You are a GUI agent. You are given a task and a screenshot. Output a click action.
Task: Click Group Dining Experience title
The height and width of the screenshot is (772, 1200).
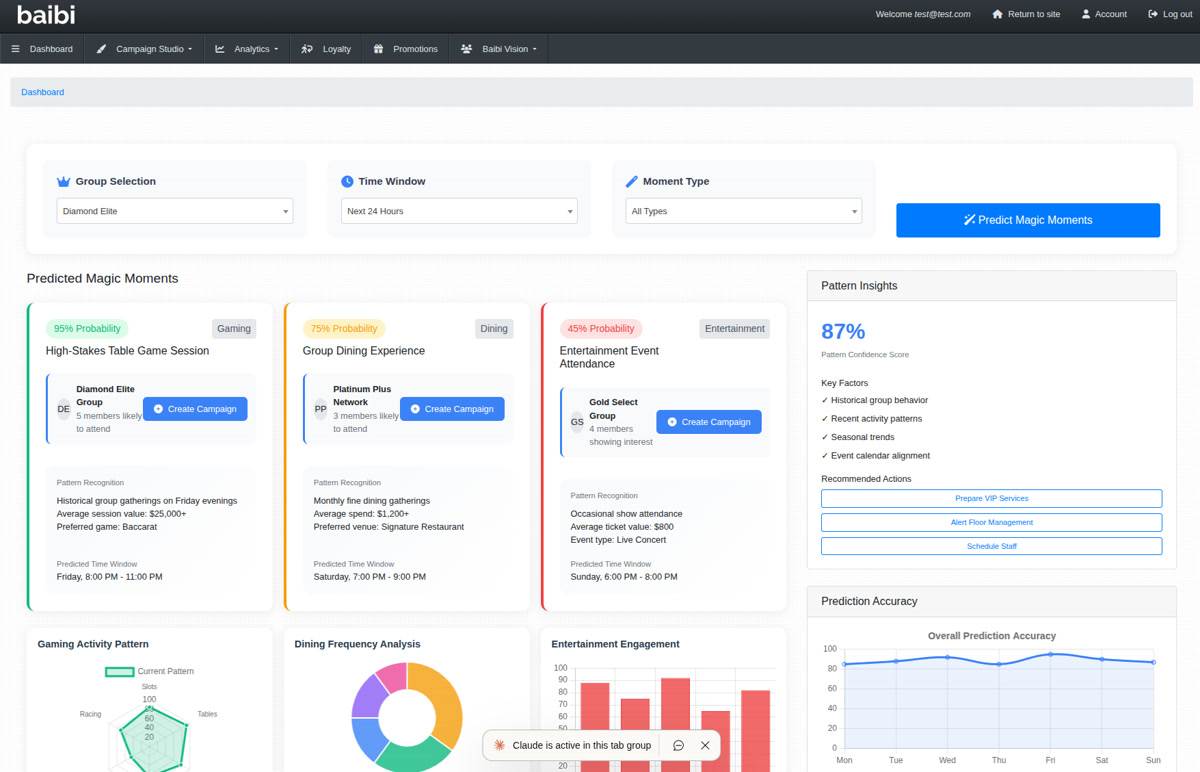point(364,351)
